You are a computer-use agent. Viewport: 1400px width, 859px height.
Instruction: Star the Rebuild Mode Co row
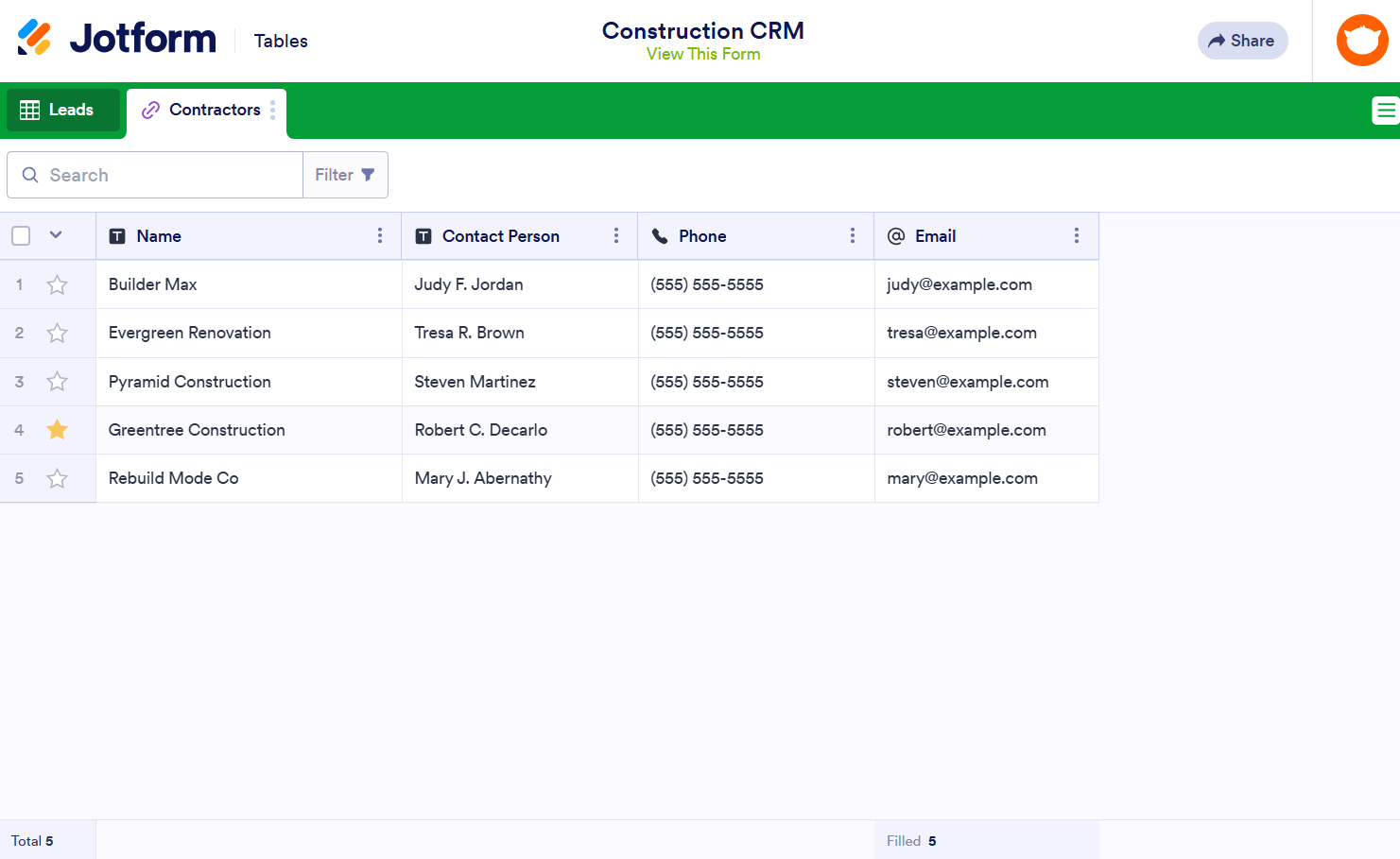pyautogui.click(x=58, y=478)
